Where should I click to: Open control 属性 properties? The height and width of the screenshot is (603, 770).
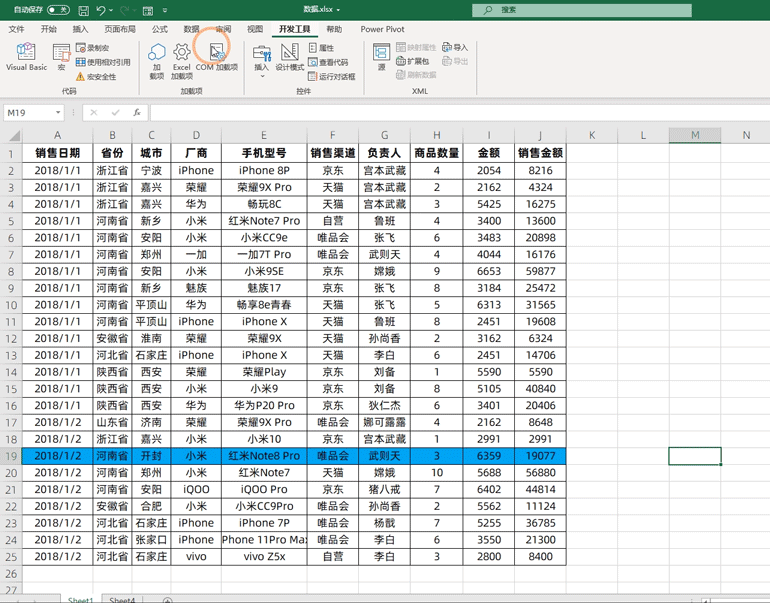pyautogui.click(x=321, y=48)
